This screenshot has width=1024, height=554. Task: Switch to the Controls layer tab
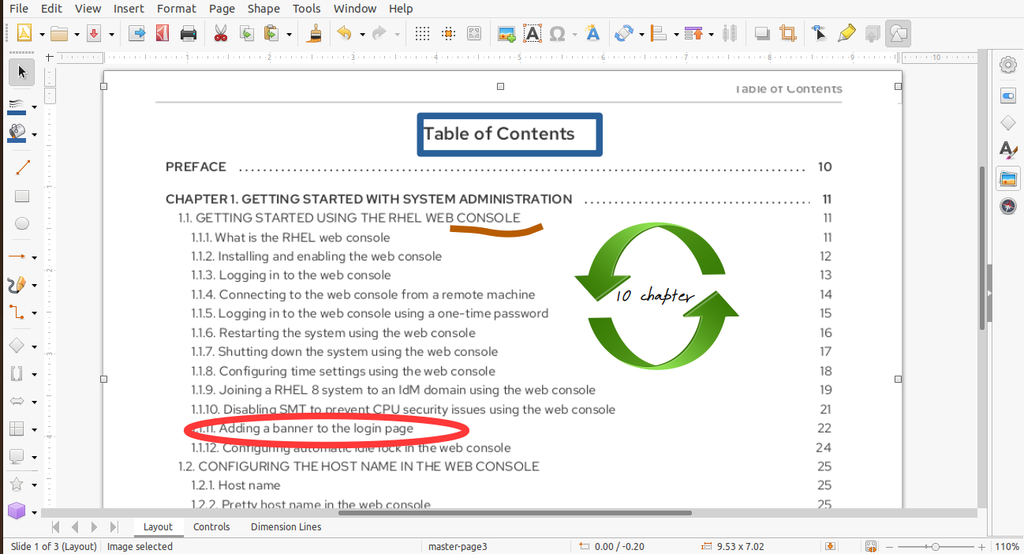click(x=212, y=527)
